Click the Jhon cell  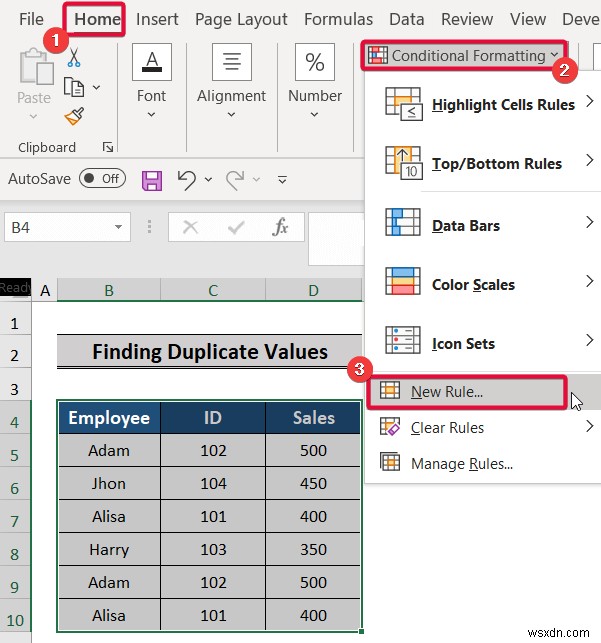pos(109,483)
